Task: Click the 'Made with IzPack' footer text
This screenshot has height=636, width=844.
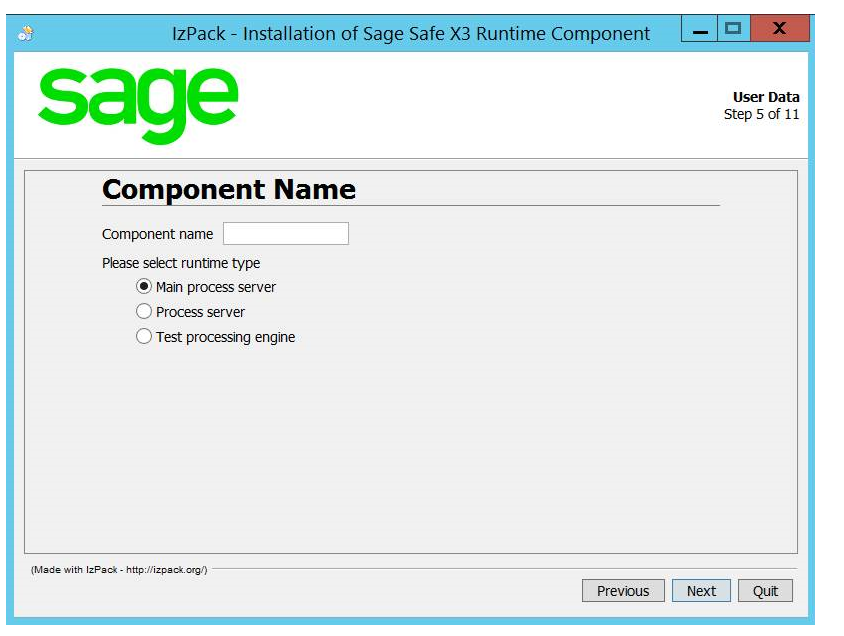Action: pyautogui.click(x=119, y=569)
